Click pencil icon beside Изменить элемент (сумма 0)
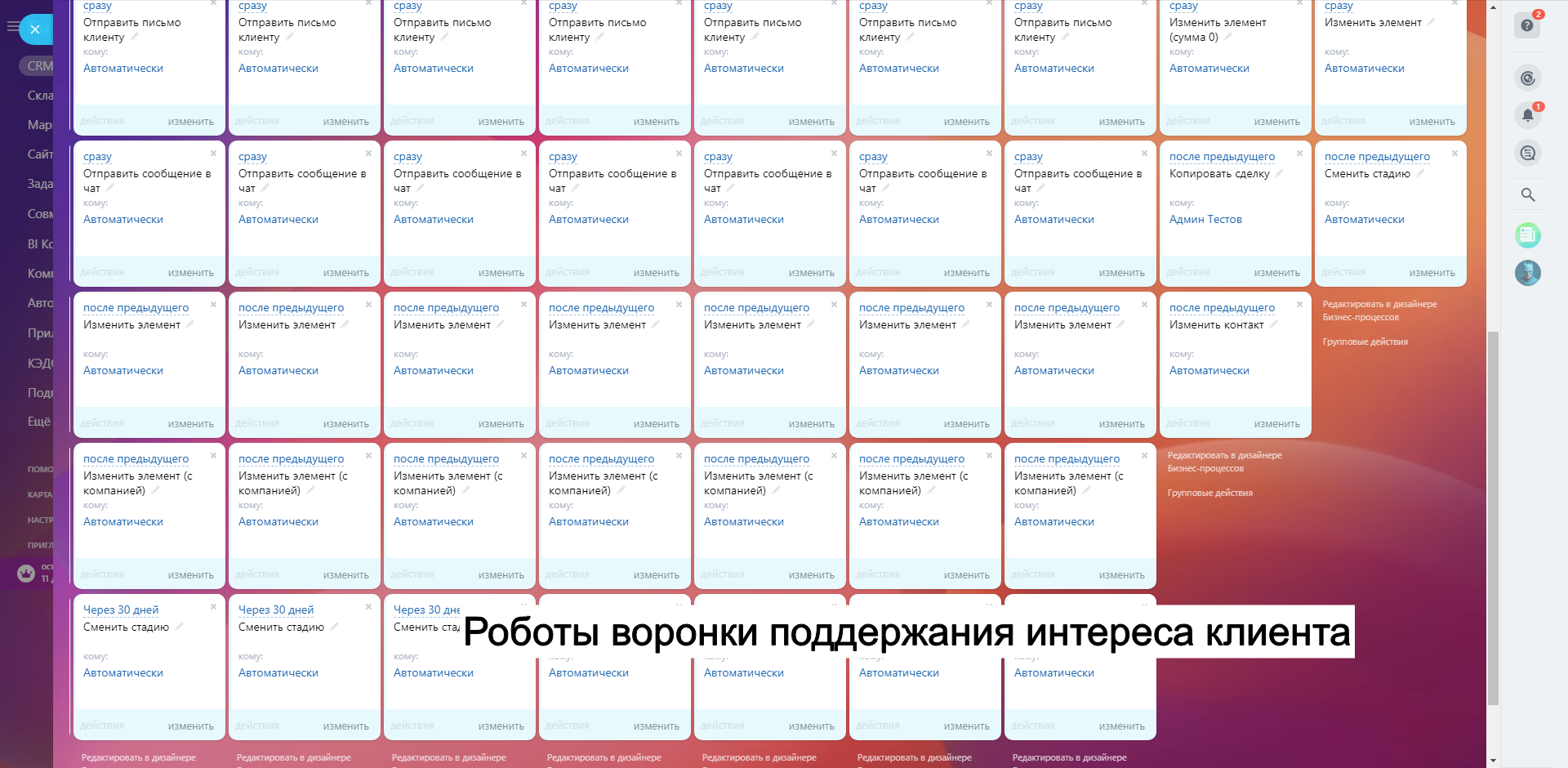Viewport: 1568px width, 768px height. [x=1228, y=37]
